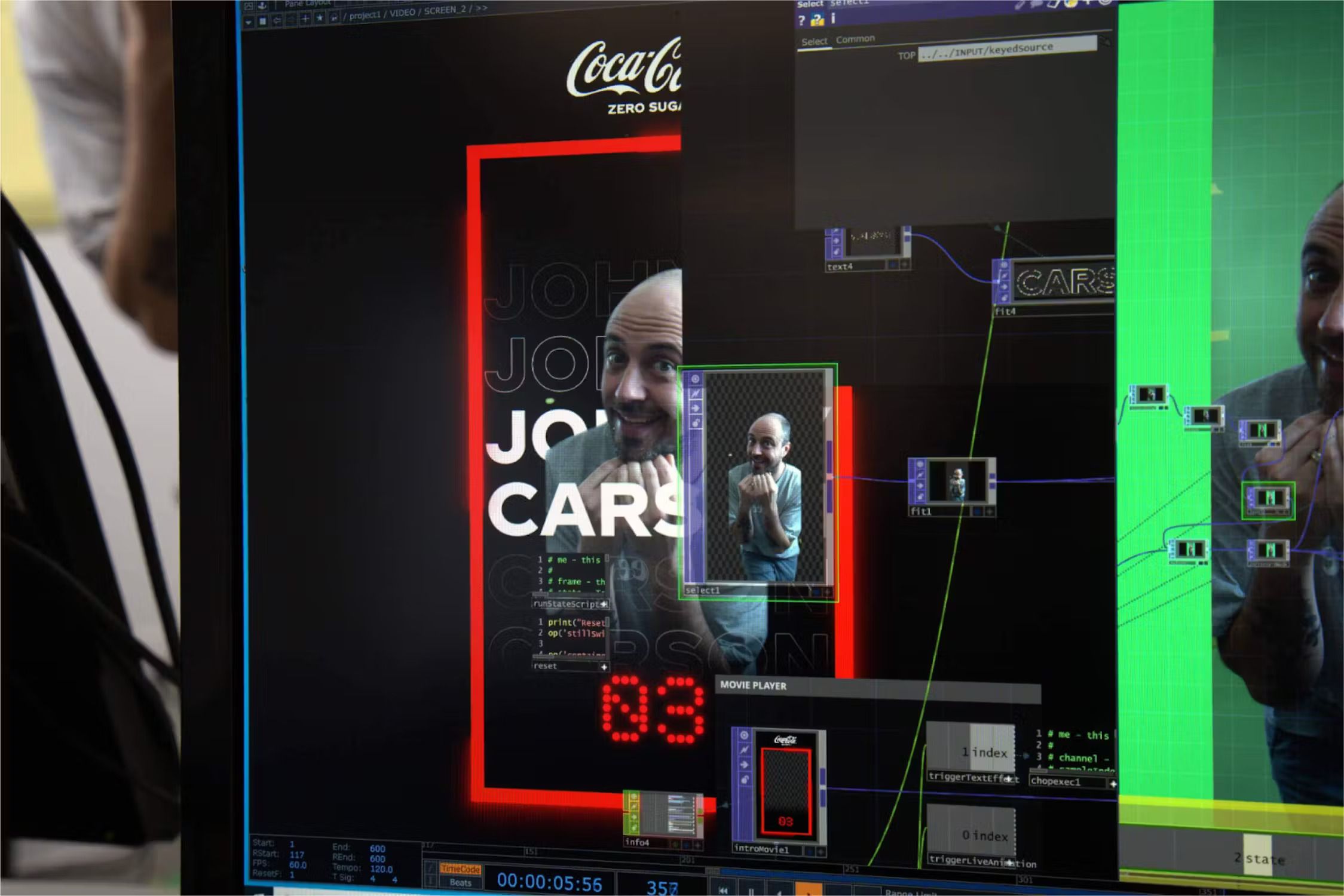Click the lock flag on select1 node
The width and height of the screenshot is (1344, 896).
point(695,423)
